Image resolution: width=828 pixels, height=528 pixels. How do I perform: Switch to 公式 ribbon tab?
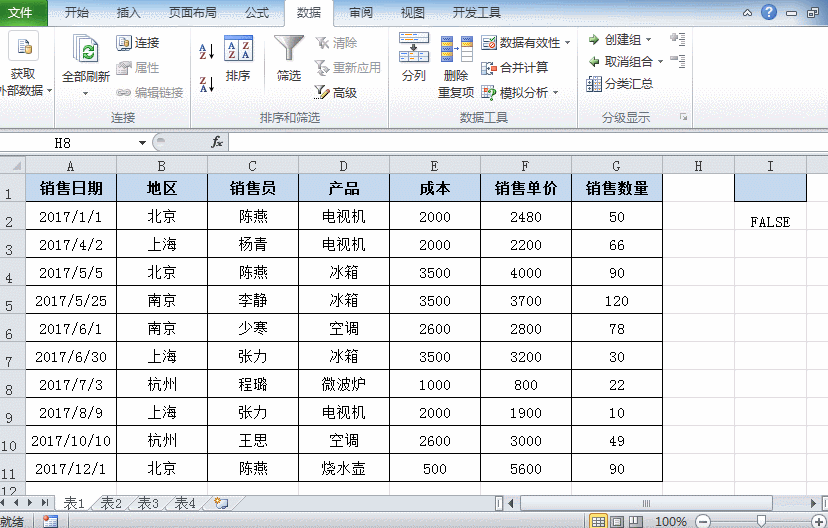click(257, 13)
